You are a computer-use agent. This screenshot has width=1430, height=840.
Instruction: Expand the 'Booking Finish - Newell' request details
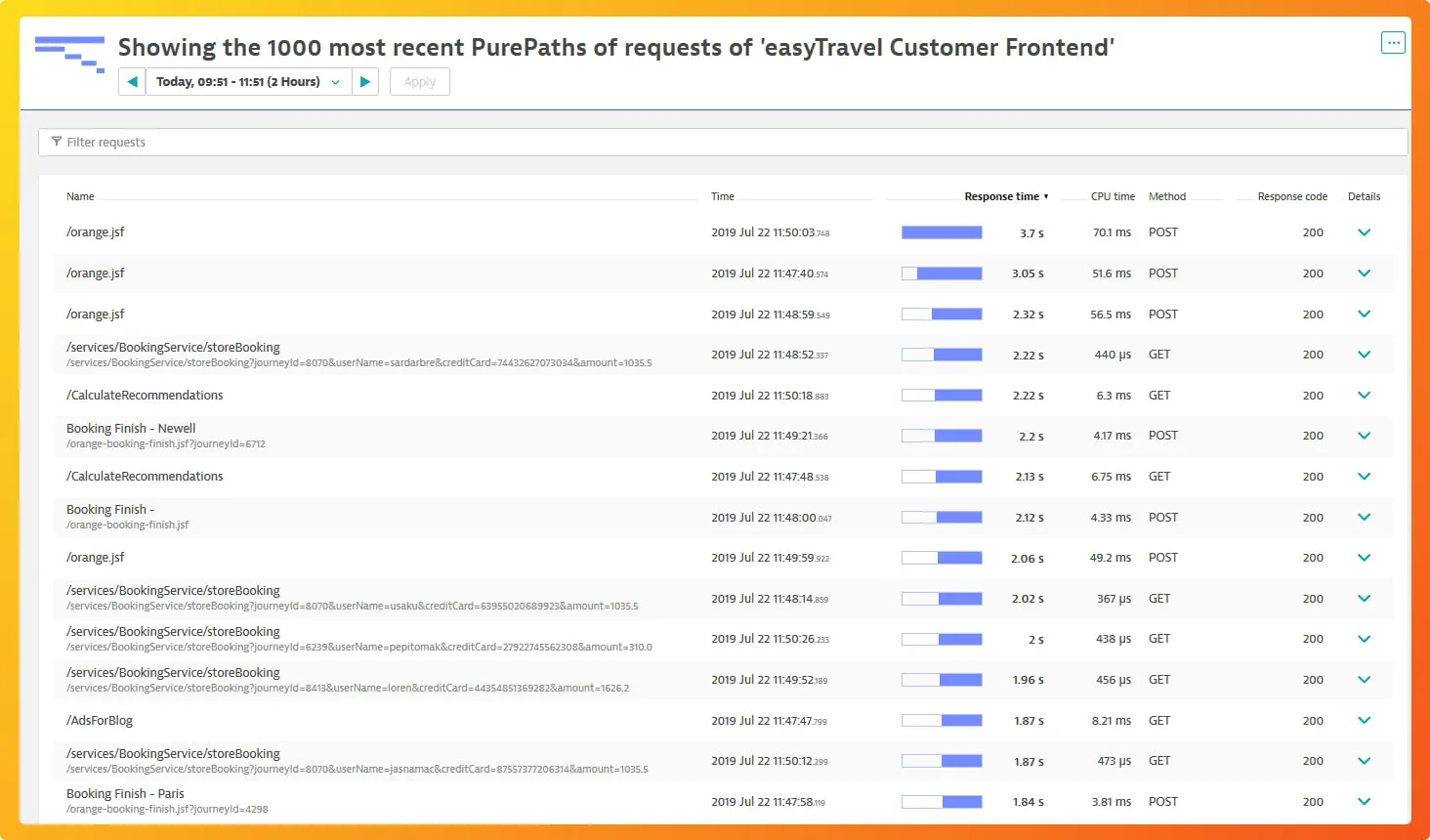(1364, 436)
